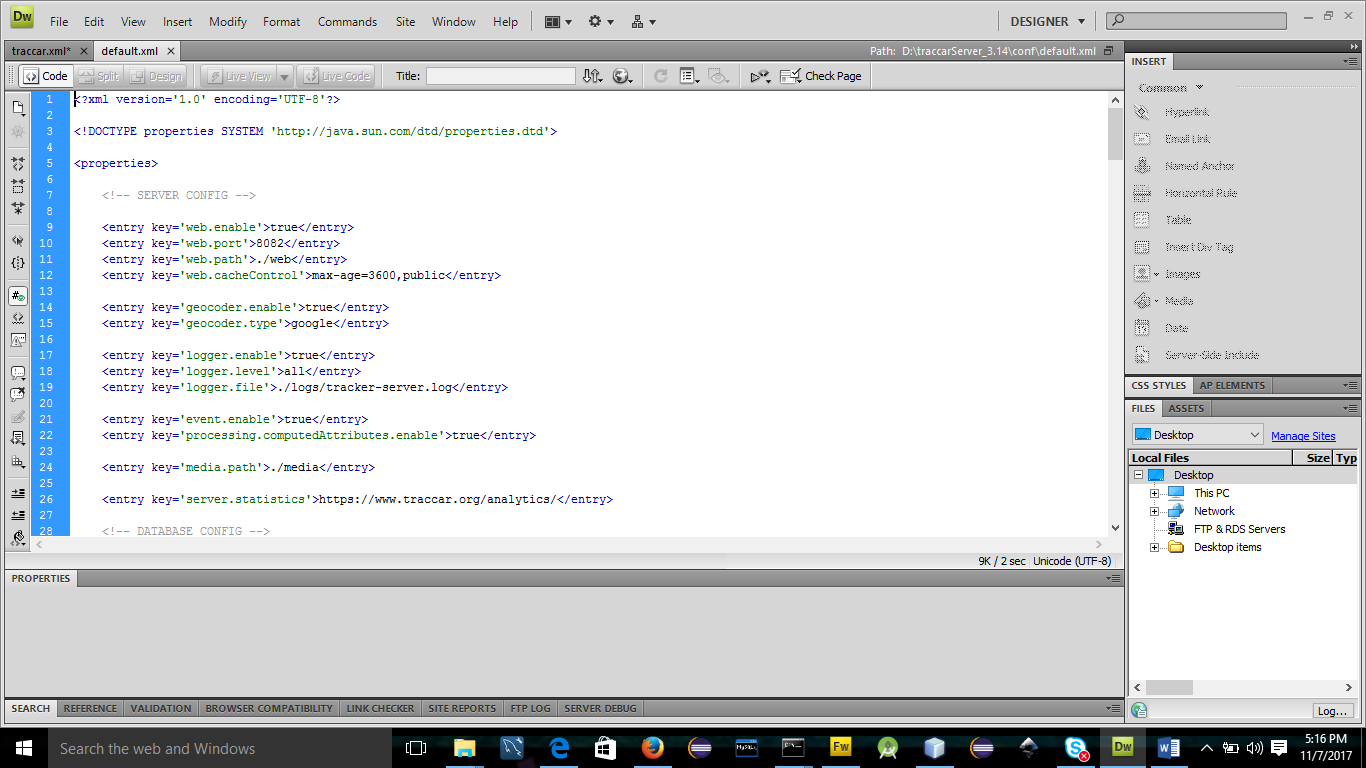Click Manage Sites link
Image resolution: width=1366 pixels, height=768 pixels.
[x=1303, y=436]
